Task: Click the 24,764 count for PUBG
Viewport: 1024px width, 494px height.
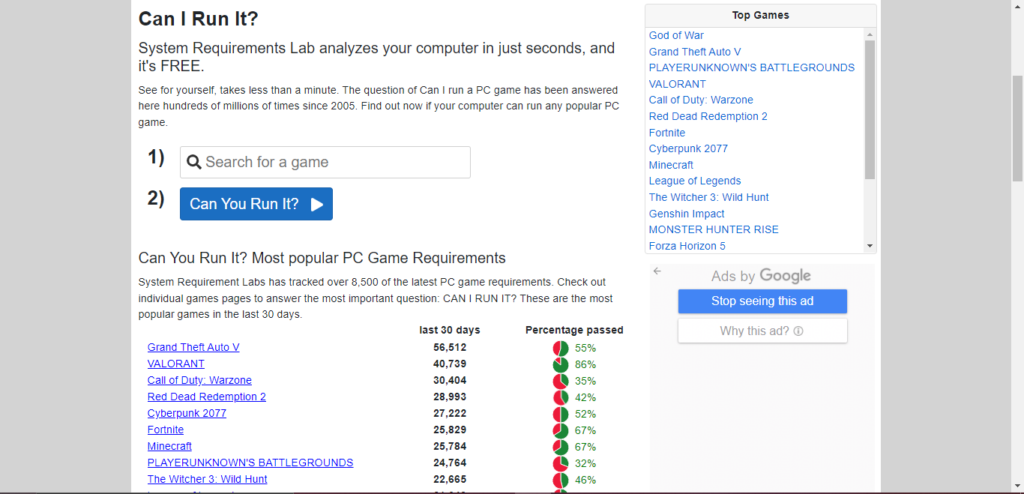Action: (x=450, y=463)
